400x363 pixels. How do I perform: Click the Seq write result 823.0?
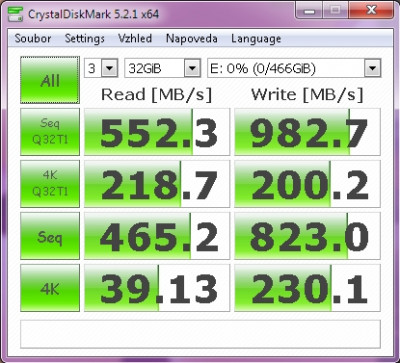[x=307, y=236]
